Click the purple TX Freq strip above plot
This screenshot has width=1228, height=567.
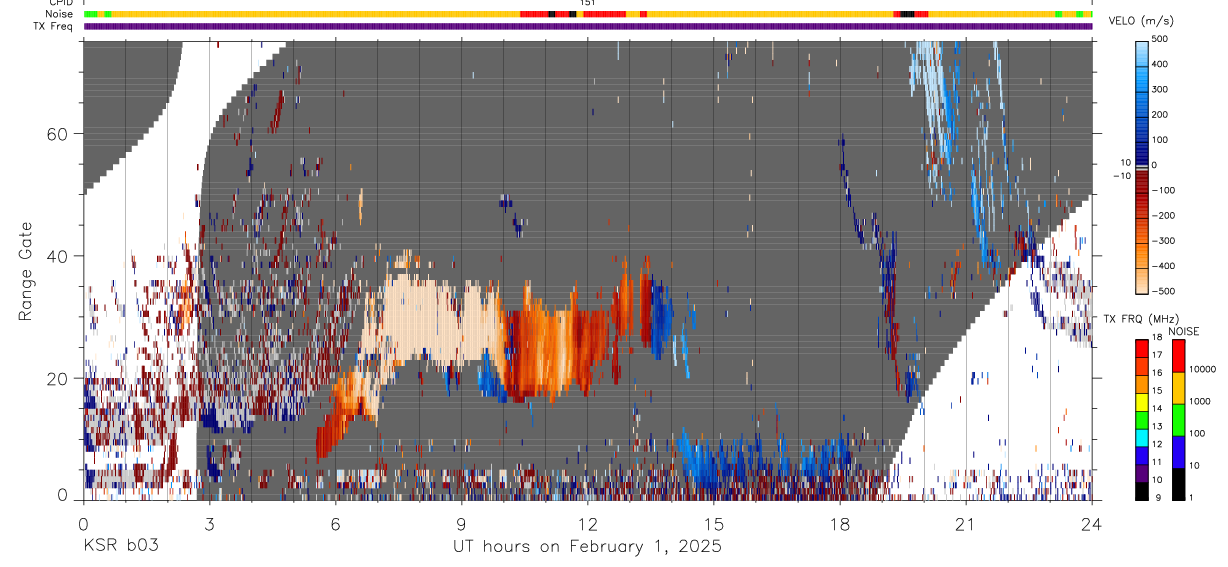[588, 26]
